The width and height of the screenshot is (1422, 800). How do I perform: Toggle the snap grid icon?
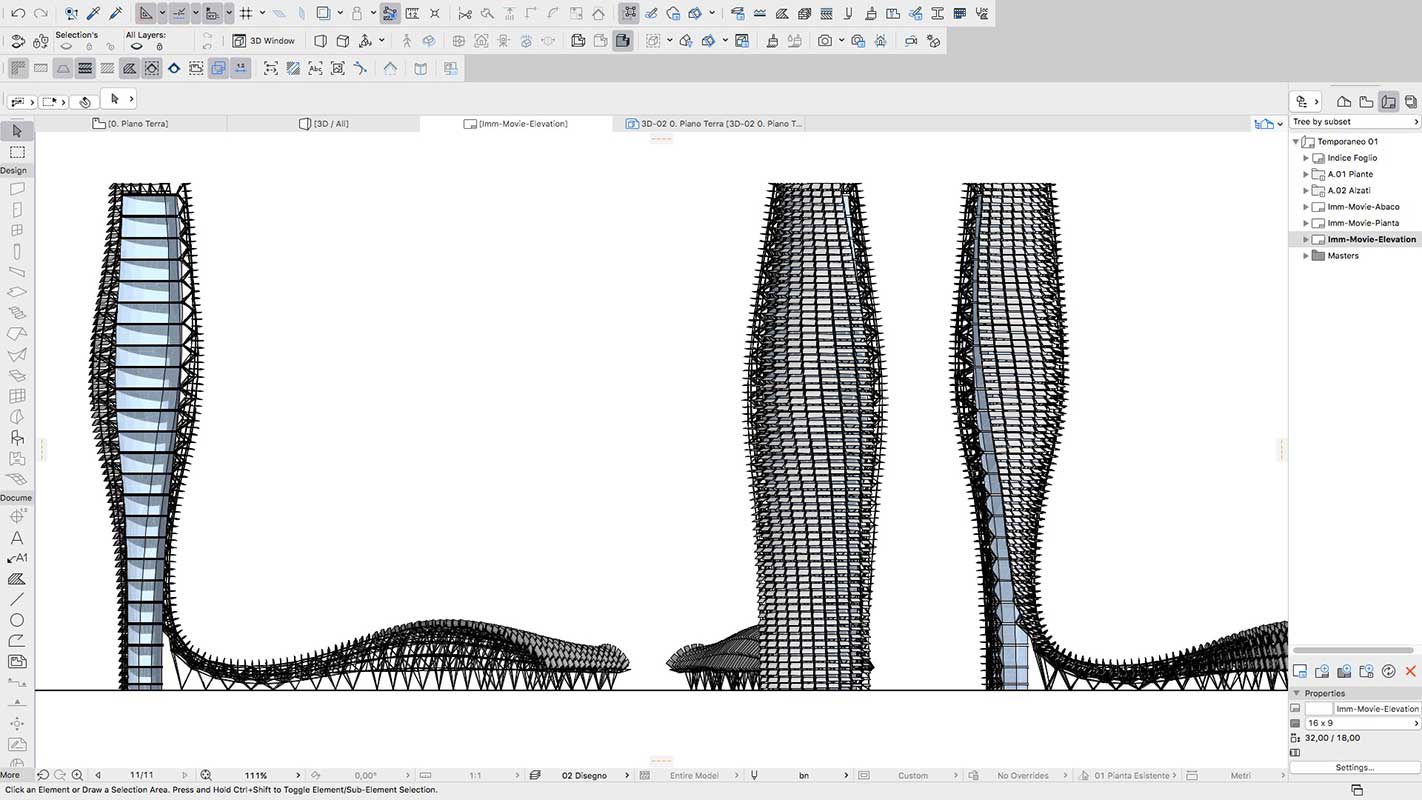click(x=246, y=13)
